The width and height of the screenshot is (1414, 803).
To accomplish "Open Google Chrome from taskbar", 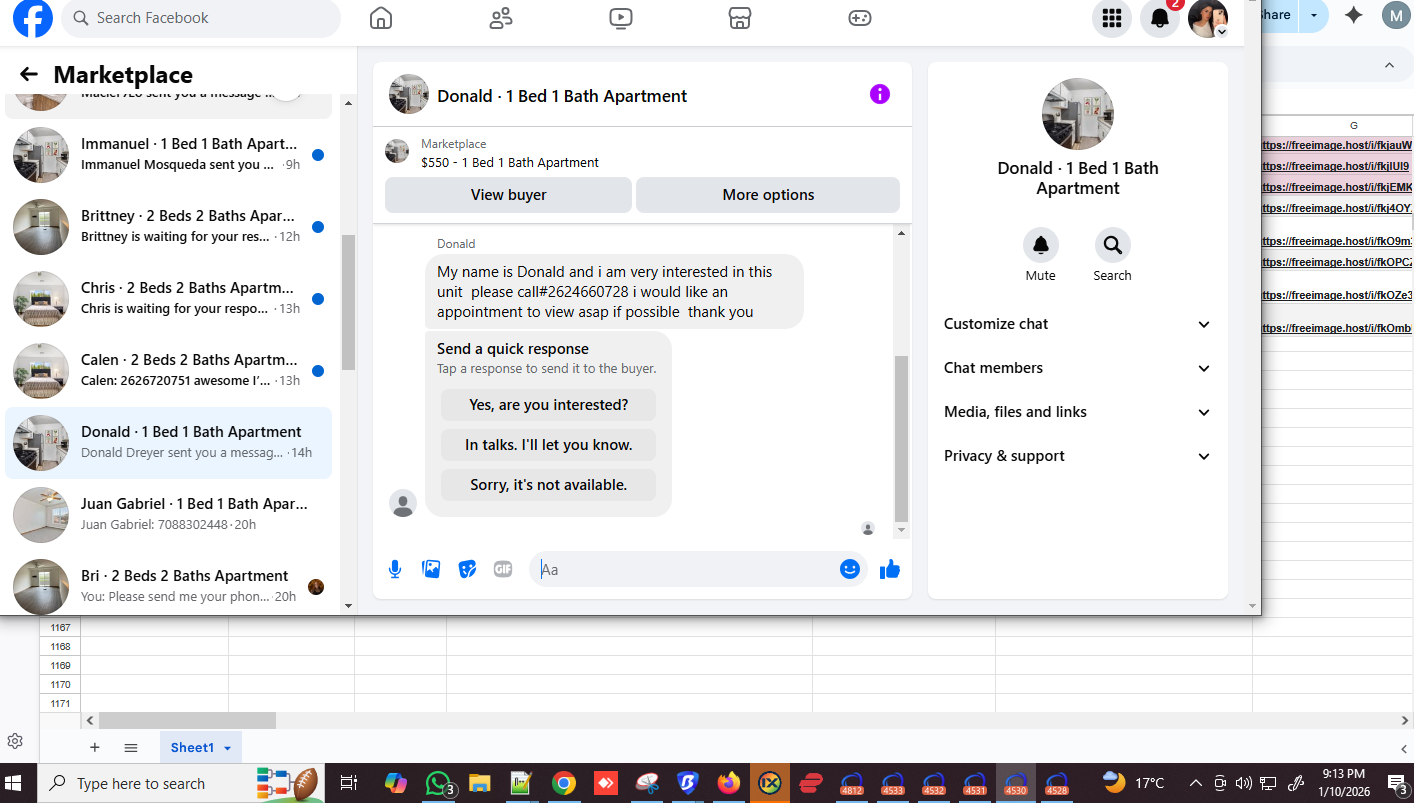I will 564,783.
